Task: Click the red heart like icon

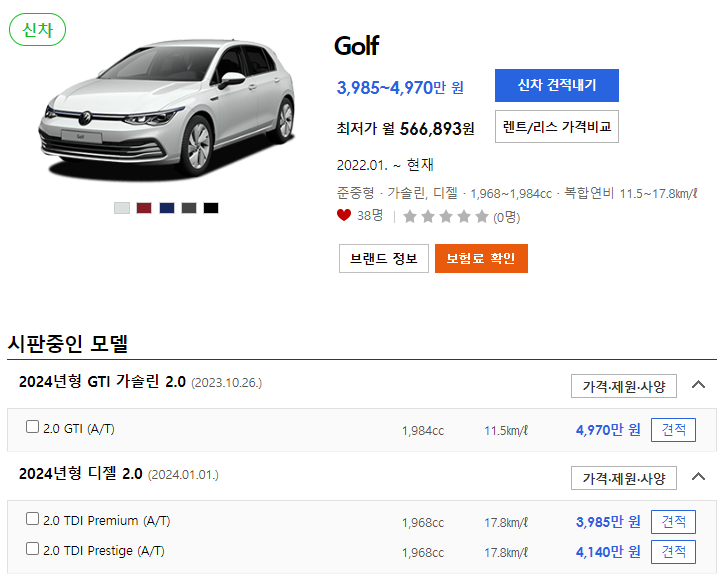Action: tap(344, 215)
